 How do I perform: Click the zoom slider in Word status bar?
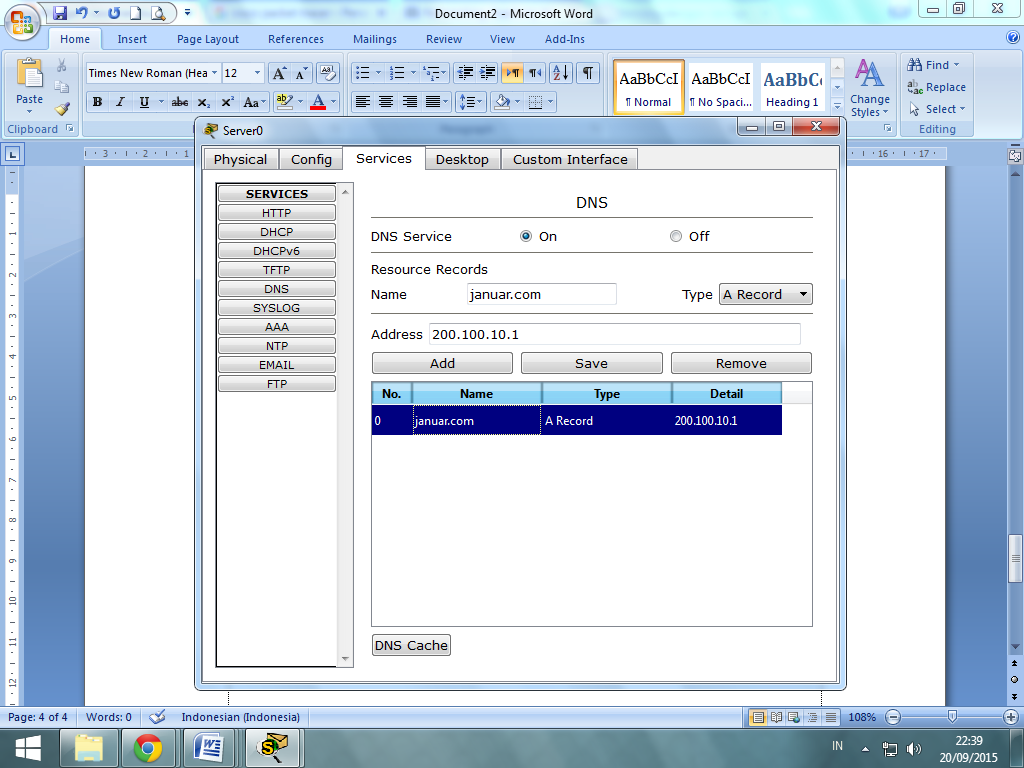click(x=952, y=717)
